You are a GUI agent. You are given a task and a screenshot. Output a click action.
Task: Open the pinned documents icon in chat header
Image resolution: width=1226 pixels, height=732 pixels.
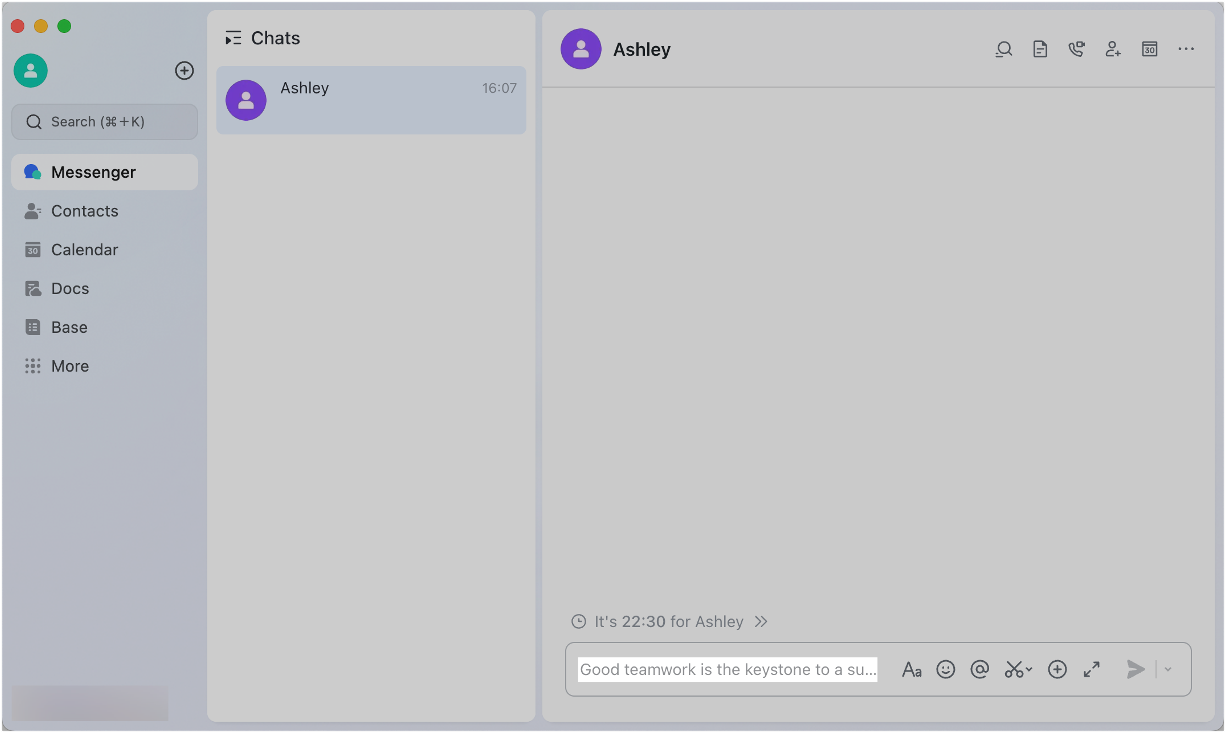[1040, 48]
